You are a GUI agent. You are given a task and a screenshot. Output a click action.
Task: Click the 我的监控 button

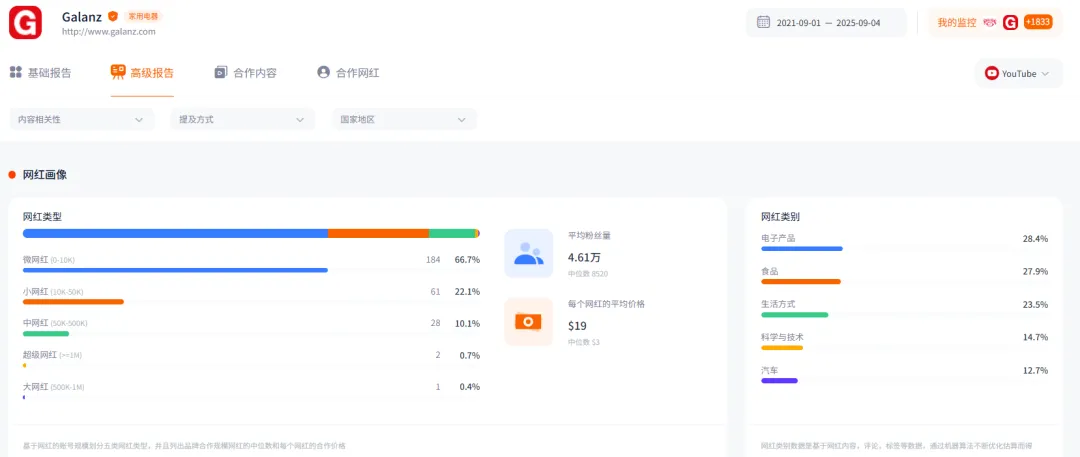(957, 22)
